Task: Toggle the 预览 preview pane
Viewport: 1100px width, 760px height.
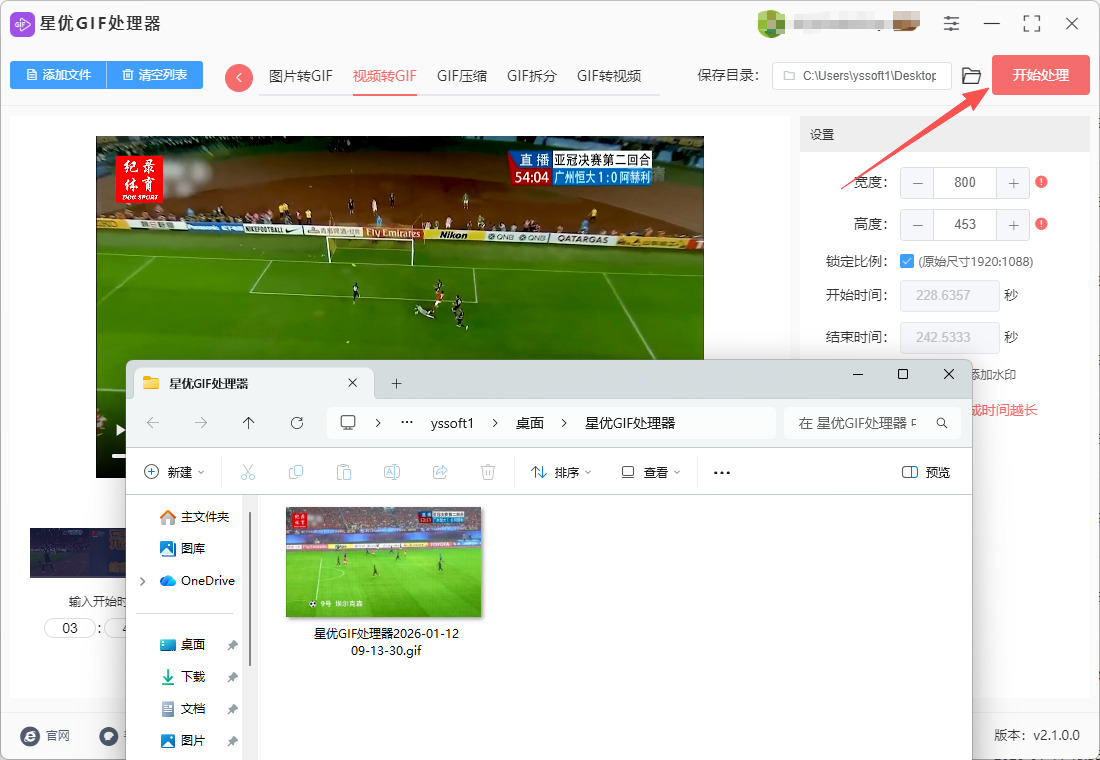Action: tap(926, 472)
